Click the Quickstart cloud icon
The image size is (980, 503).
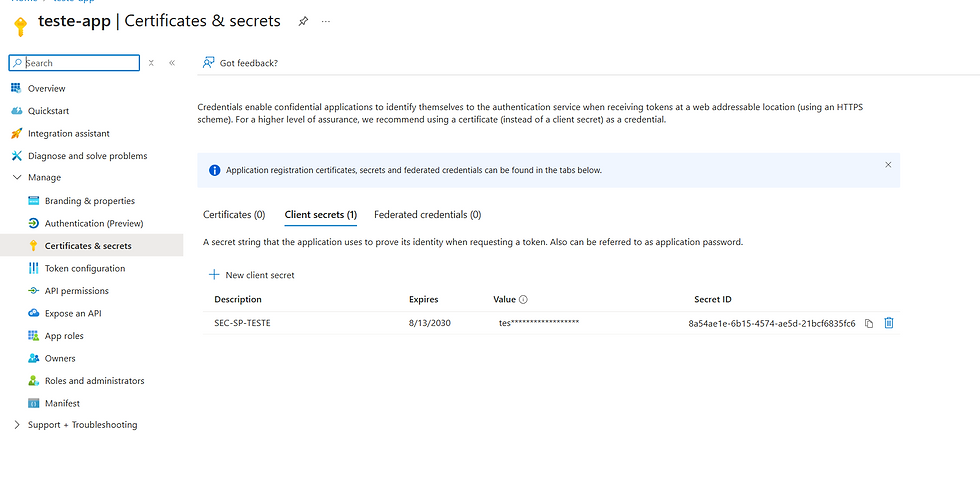tap(16, 111)
